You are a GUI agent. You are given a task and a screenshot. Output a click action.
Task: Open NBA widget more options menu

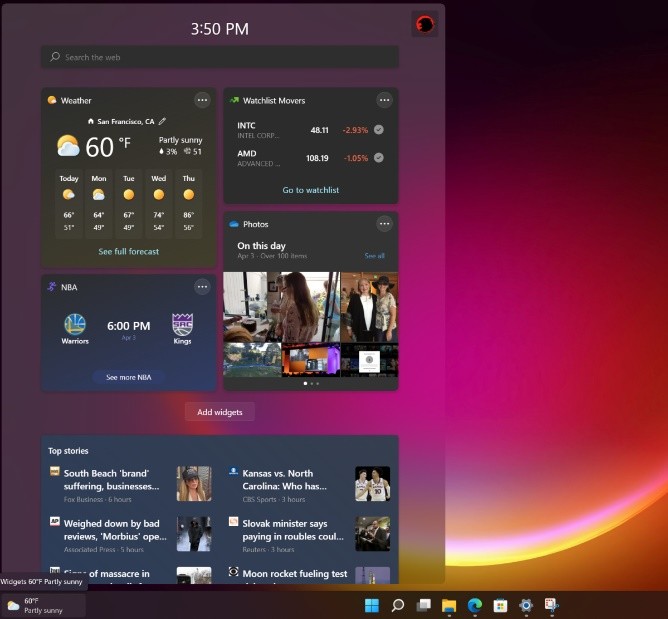pos(202,287)
